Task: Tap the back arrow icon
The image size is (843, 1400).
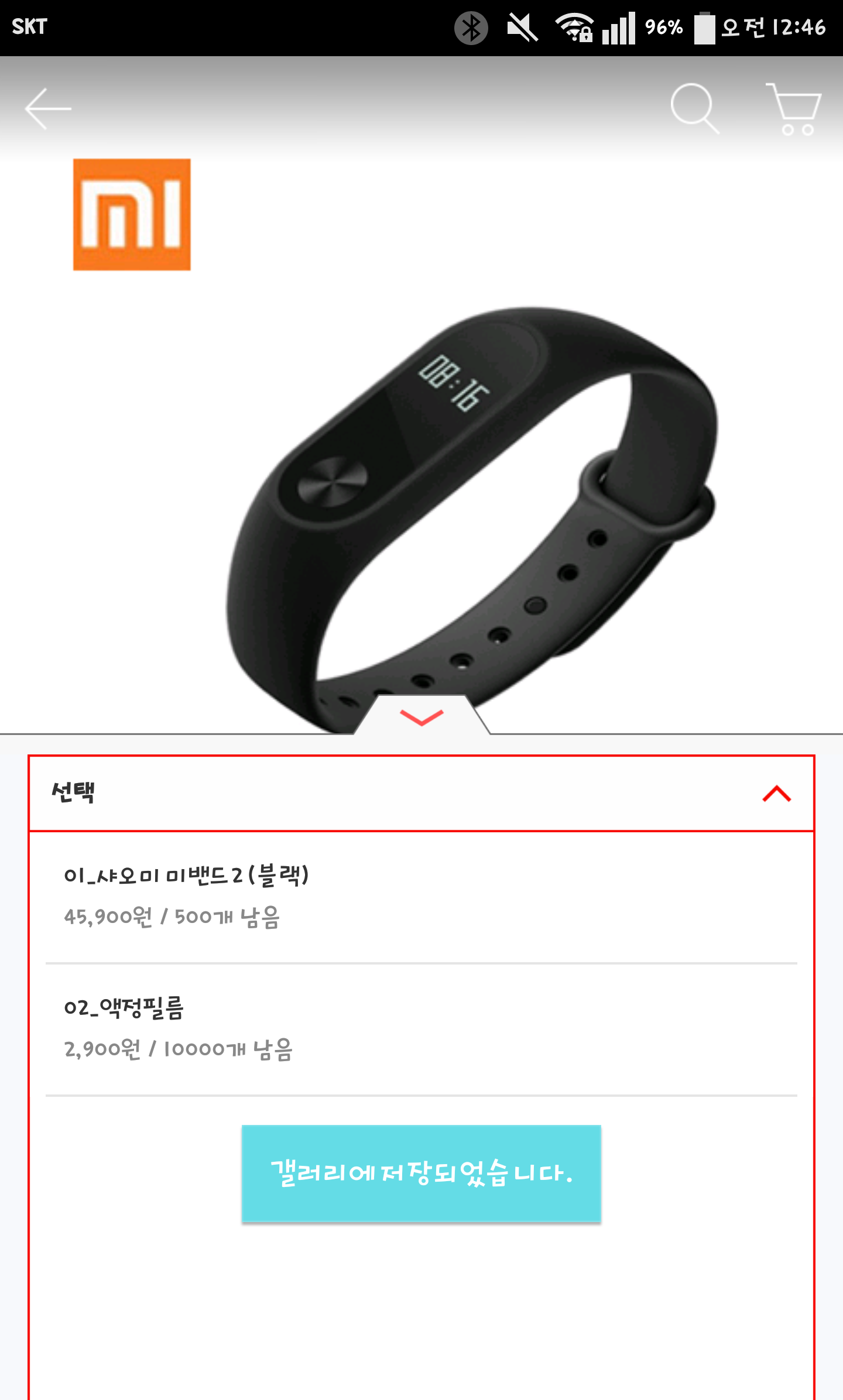Action: tap(48, 109)
